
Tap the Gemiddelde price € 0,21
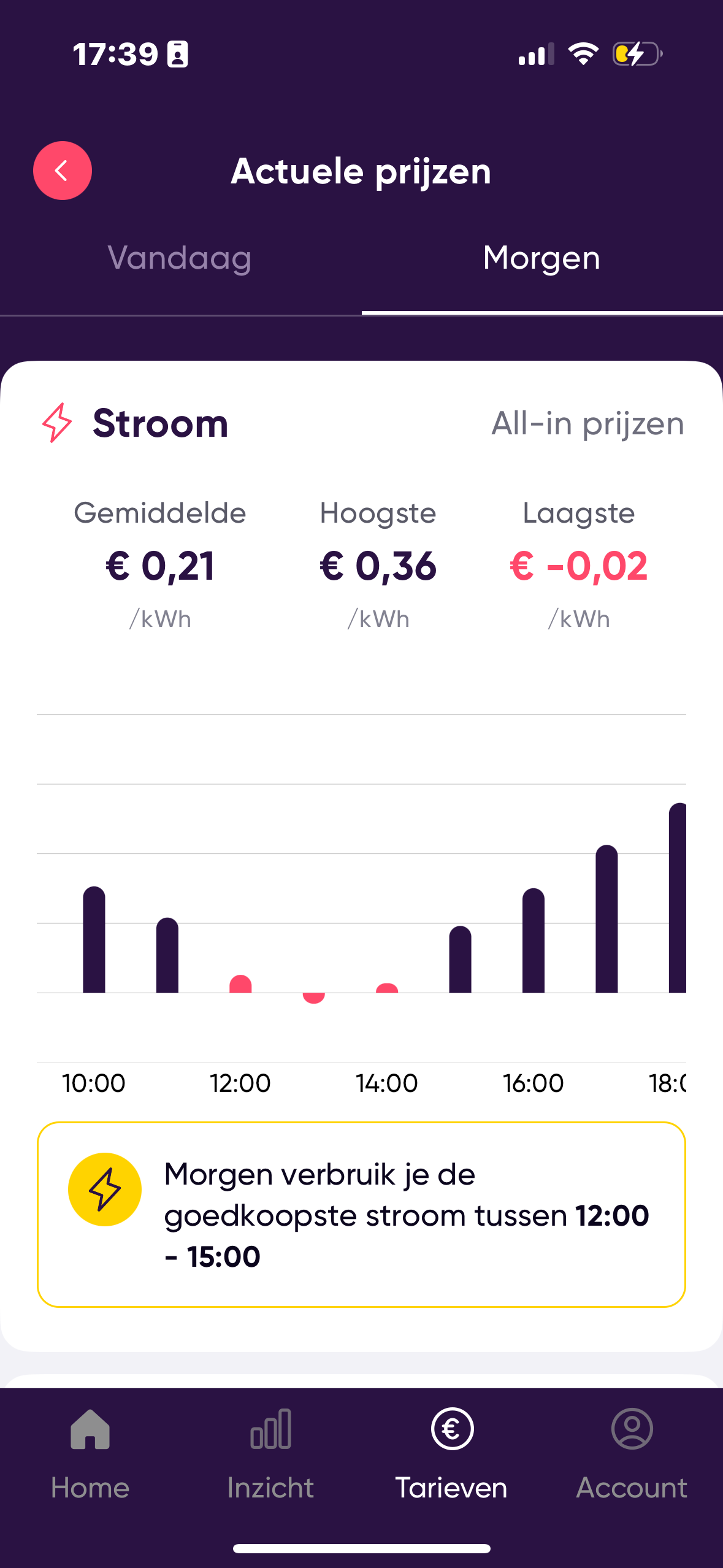pos(160,566)
